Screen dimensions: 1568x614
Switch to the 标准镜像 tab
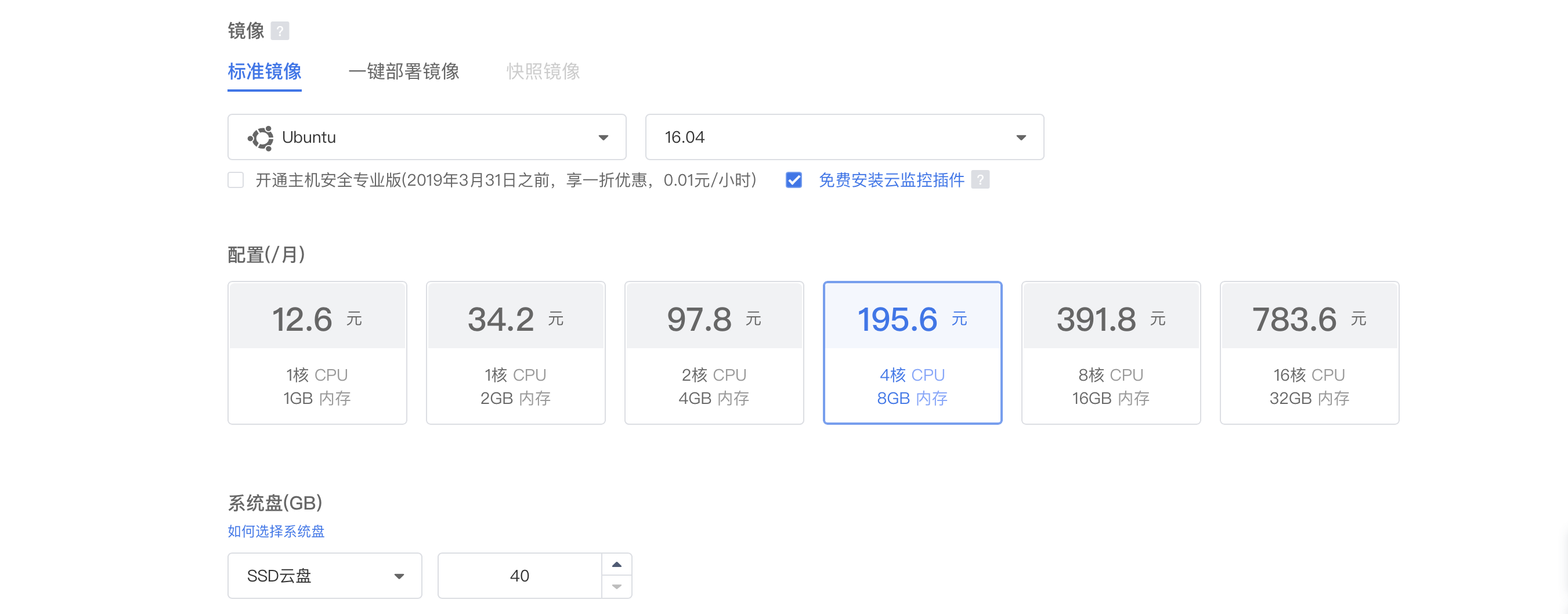coord(264,71)
